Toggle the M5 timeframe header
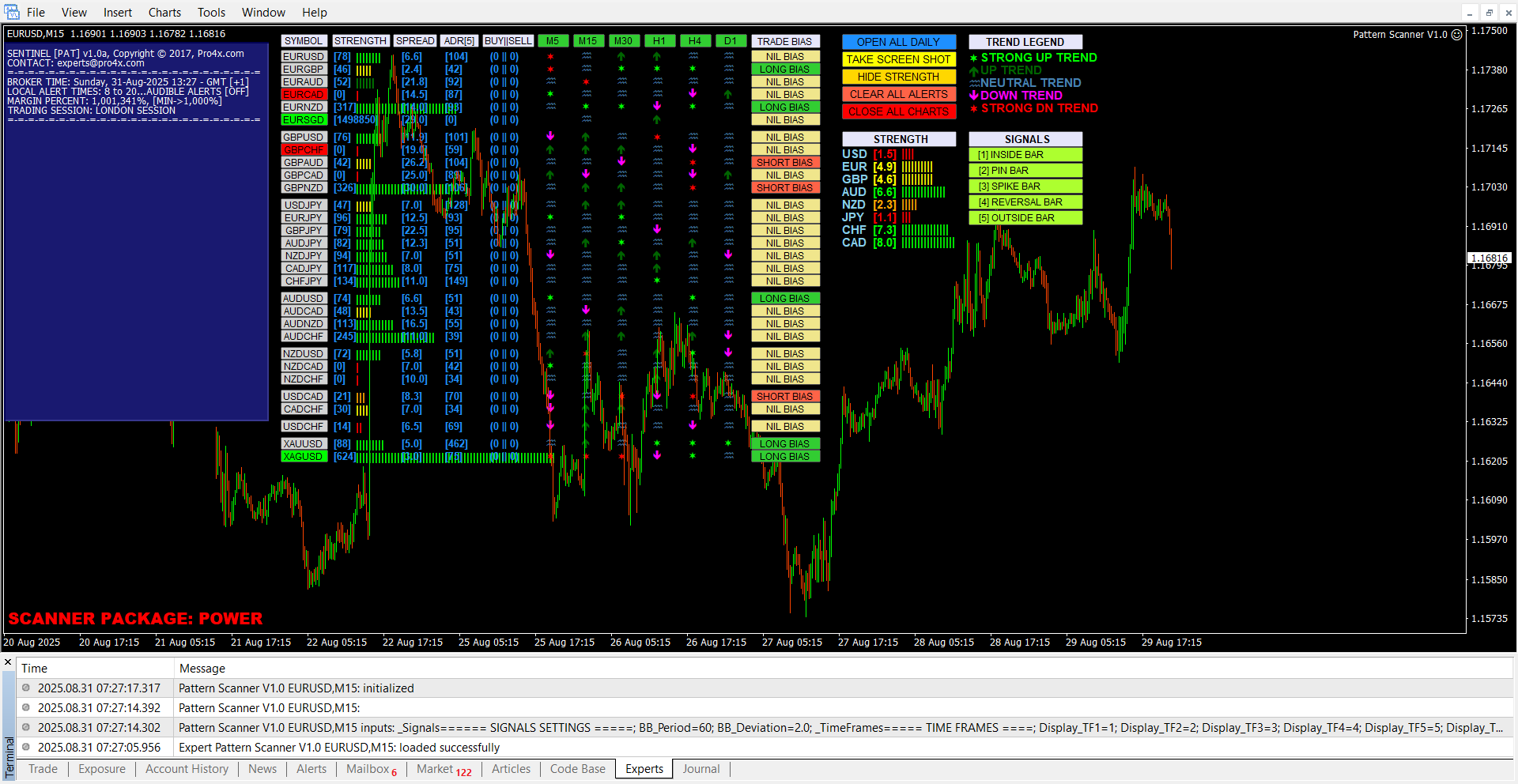Viewport: 1518px width, 784px height. [x=552, y=41]
